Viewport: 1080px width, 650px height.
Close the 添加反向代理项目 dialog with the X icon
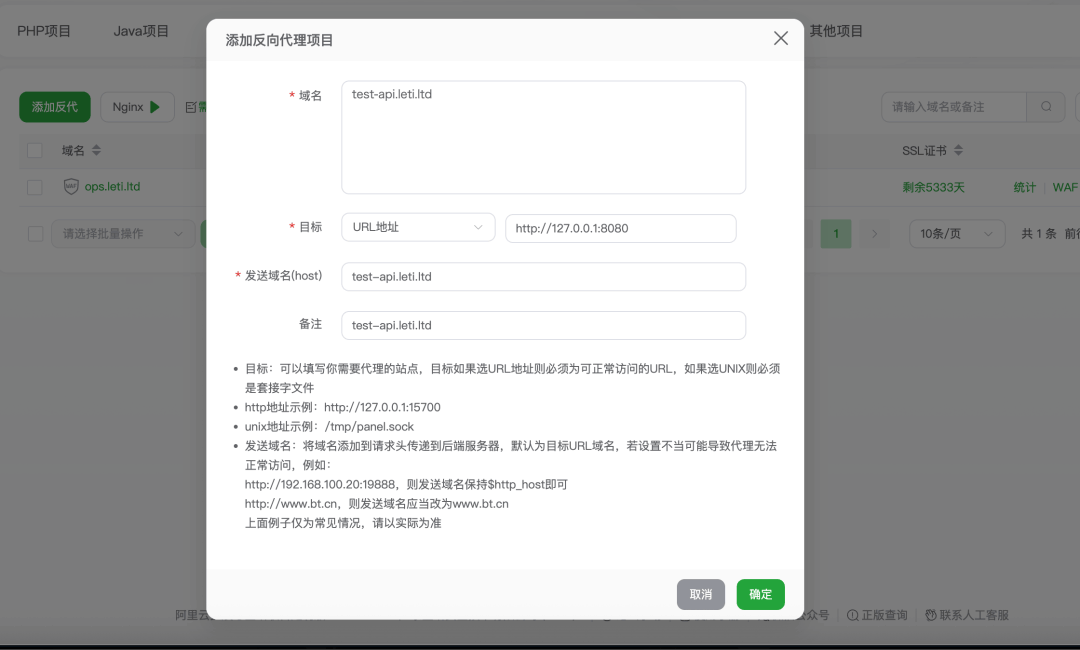point(781,38)
